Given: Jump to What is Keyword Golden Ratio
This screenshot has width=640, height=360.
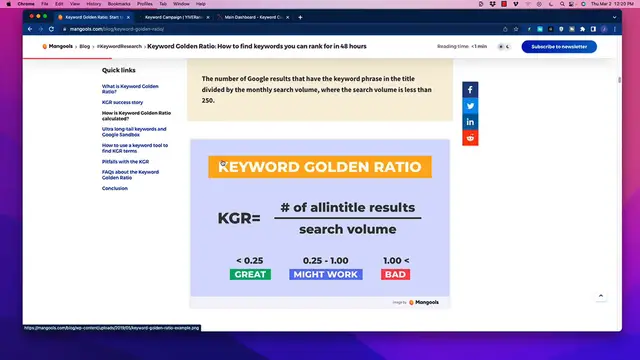Looking at the screenshot, I should 130,89.
